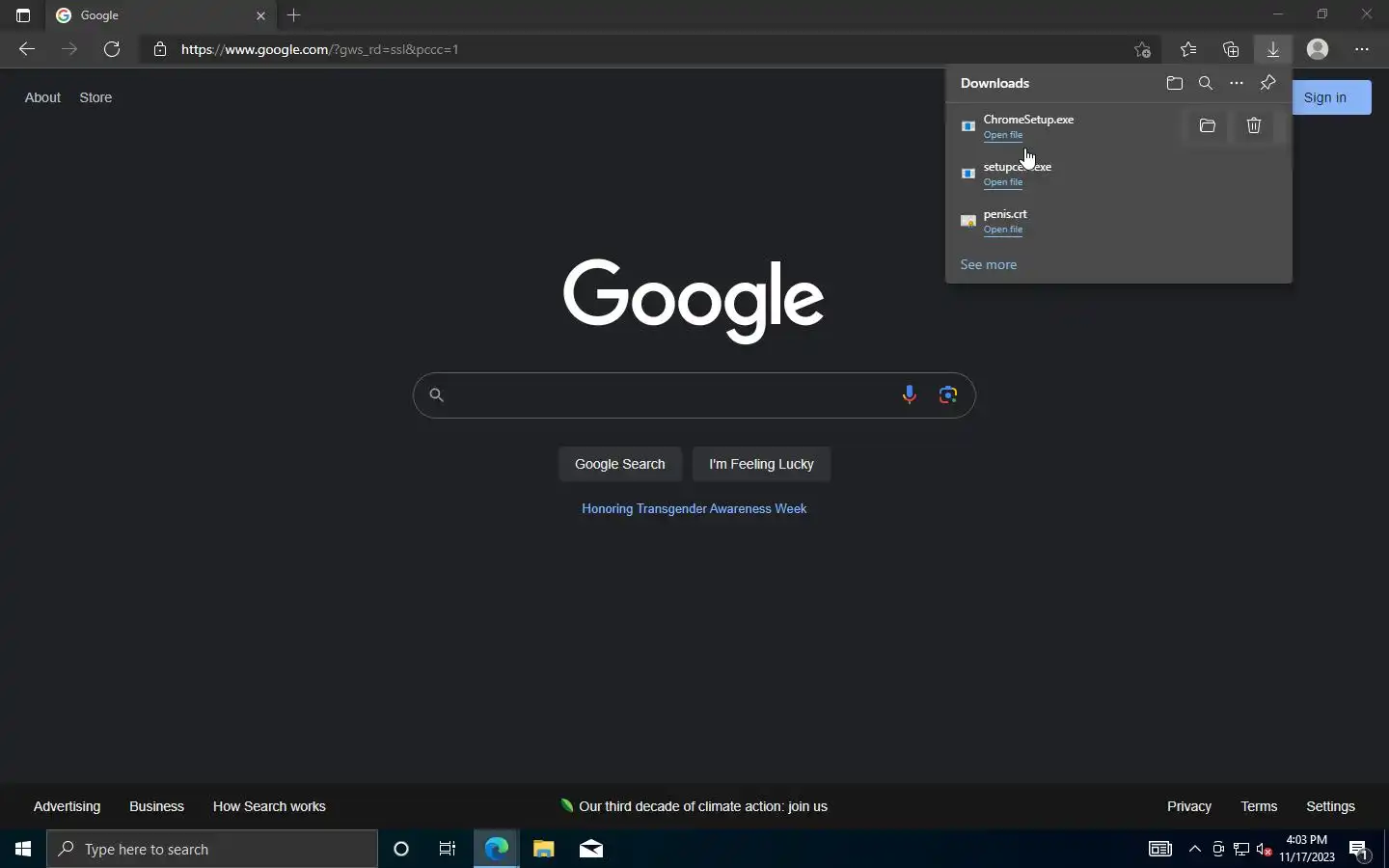The image size is (1389, 868).
Task: Open the Terms footer link
Action: click(1259, 806)
